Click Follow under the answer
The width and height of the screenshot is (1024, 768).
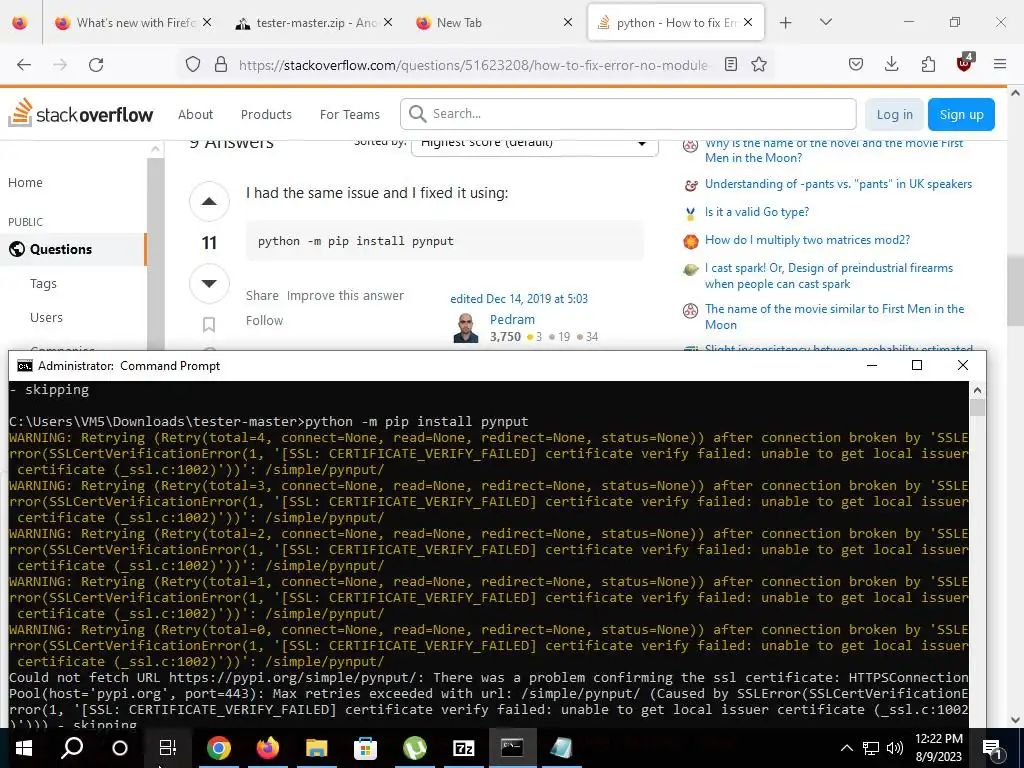click(x=264, y=321)
